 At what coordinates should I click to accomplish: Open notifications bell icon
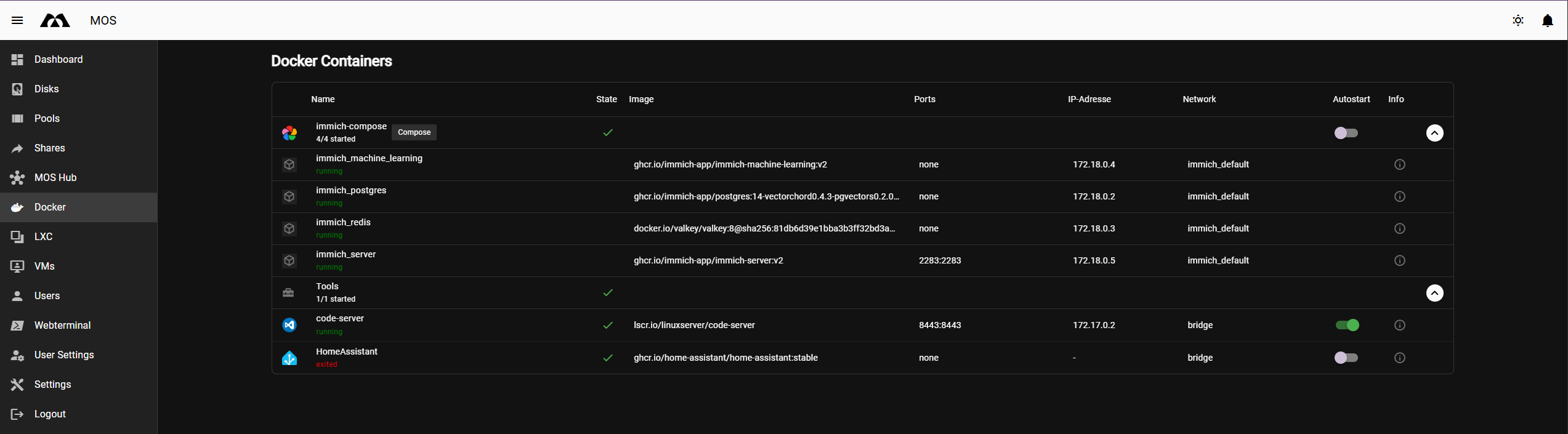pos(1548,20)
